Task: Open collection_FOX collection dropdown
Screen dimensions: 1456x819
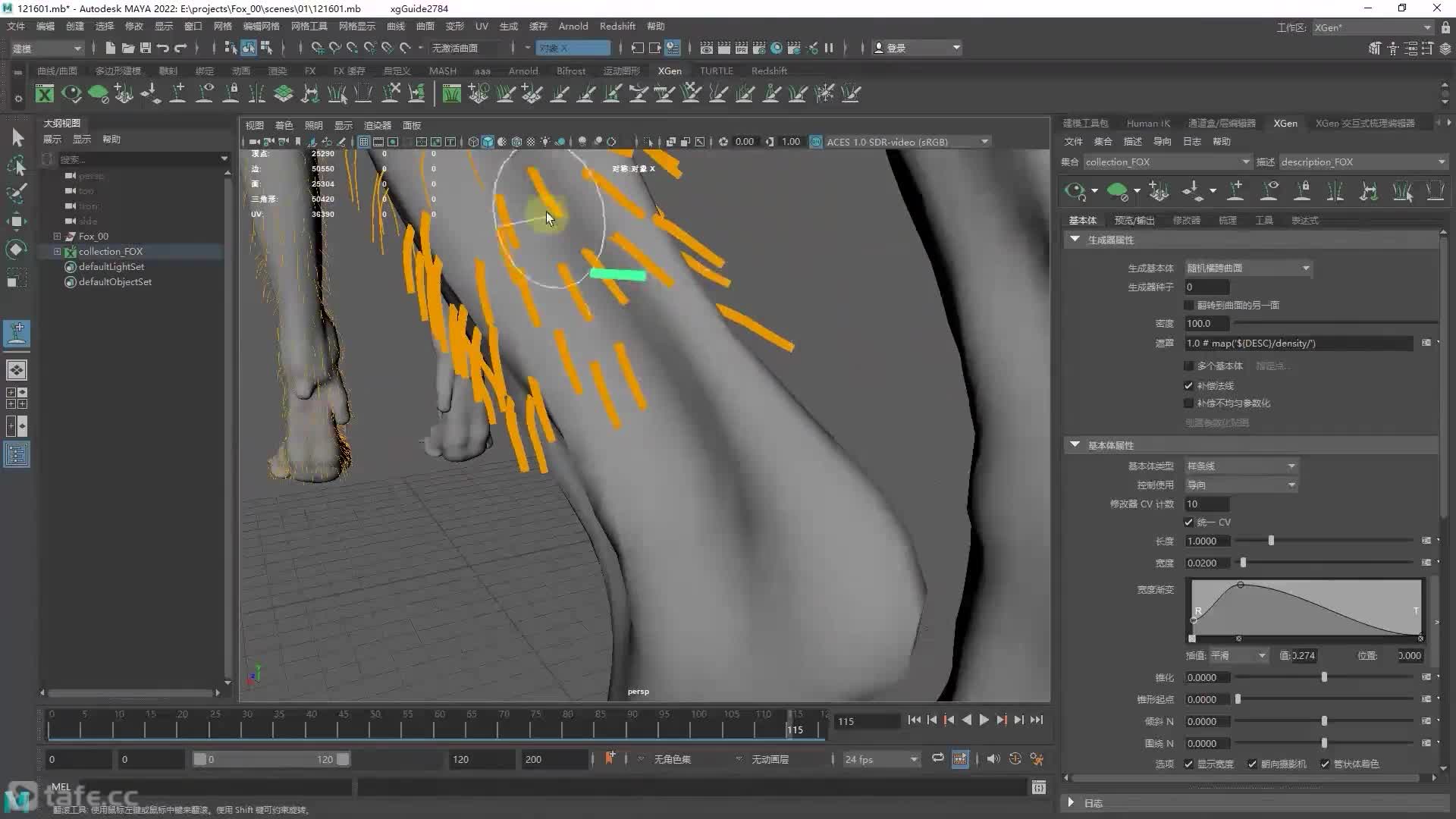Action: coord(1167,162)
